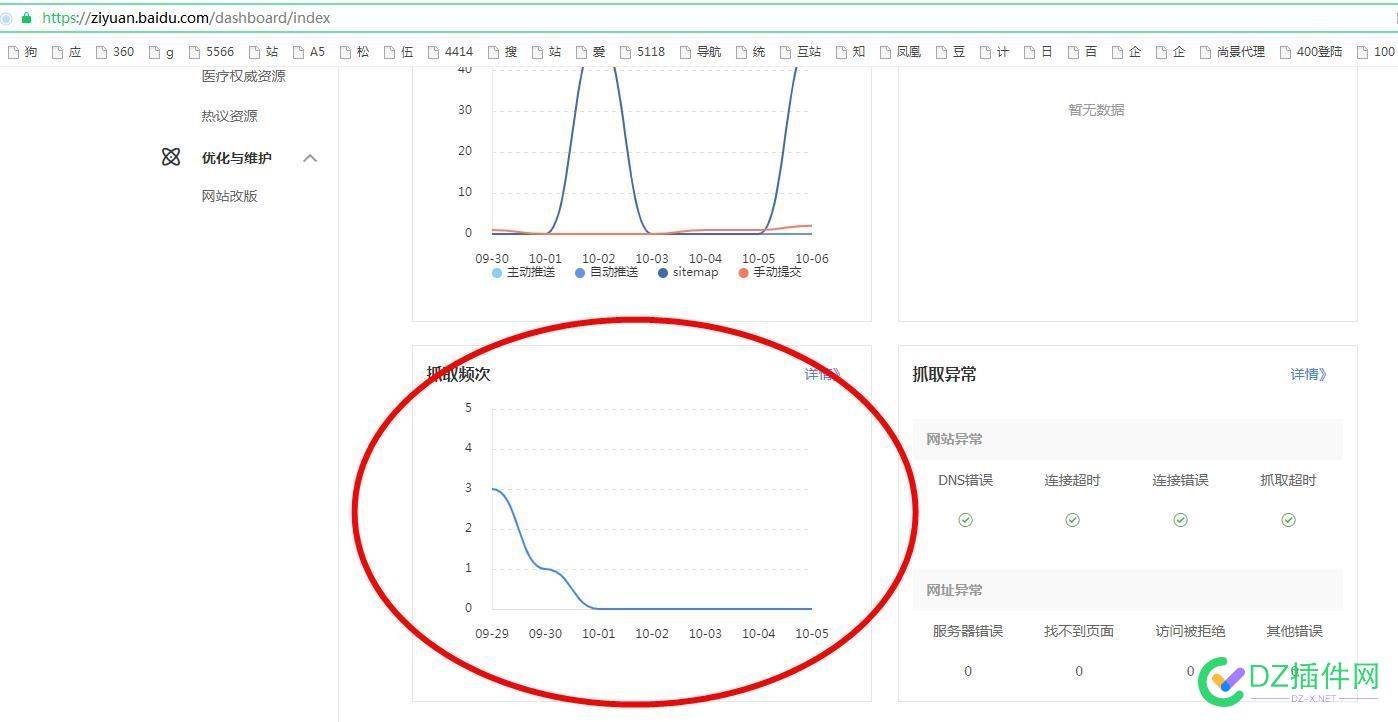Open the 凤凰 bookmark
Screen dimensions: 1398x722
tap(900, 52)
